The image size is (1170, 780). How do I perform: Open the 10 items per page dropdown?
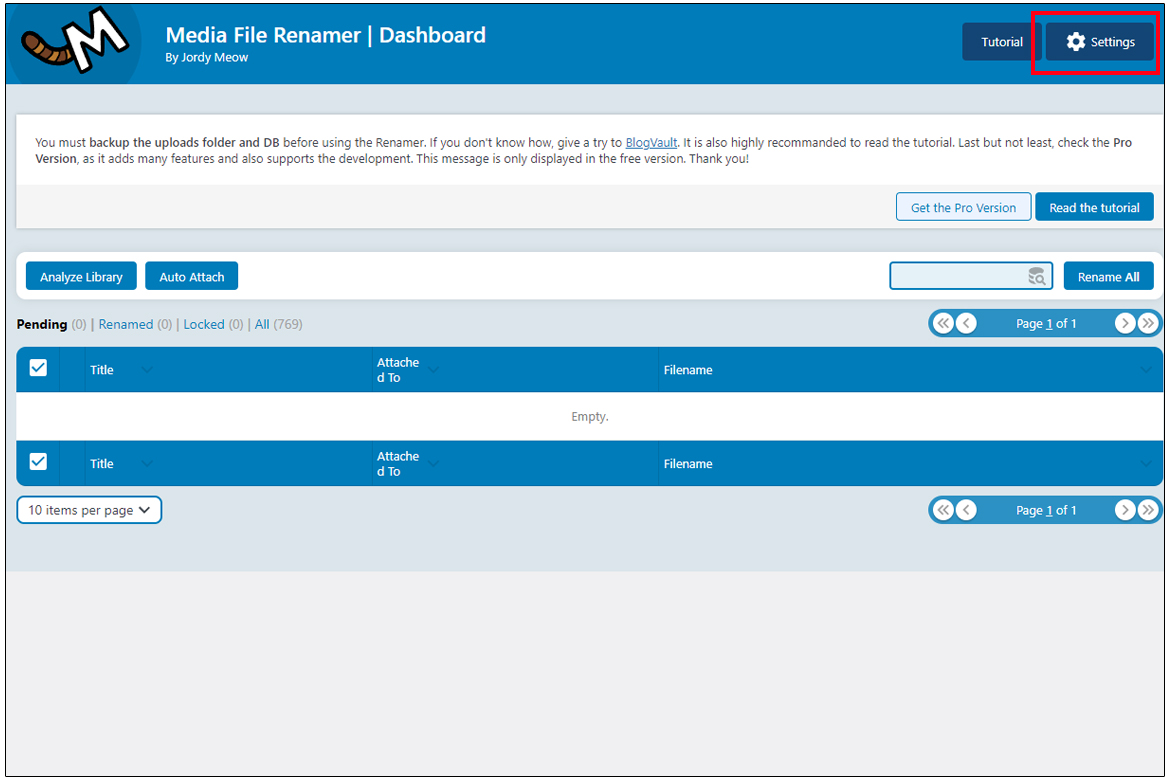tap(89, 510)
